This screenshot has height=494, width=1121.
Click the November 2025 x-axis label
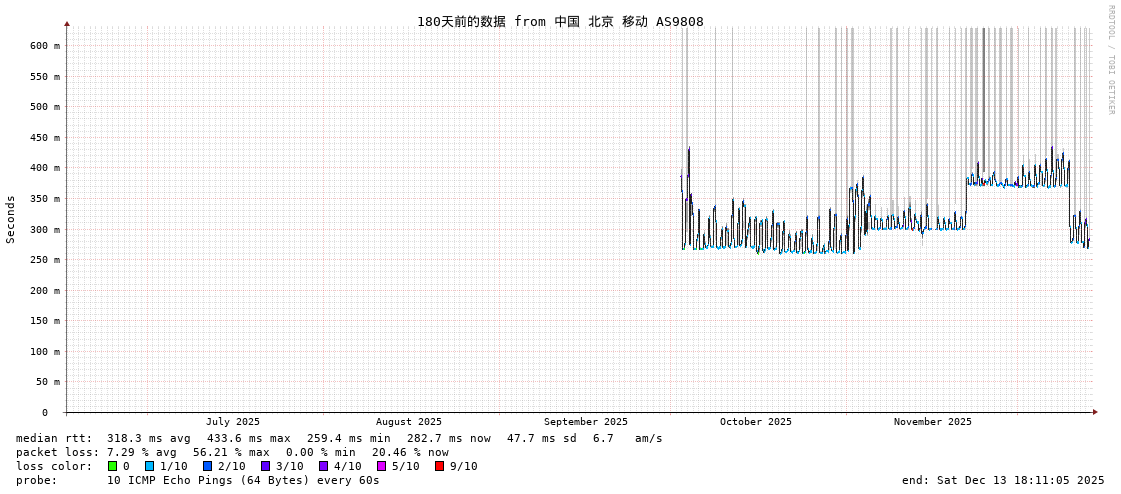coord(932,422)
